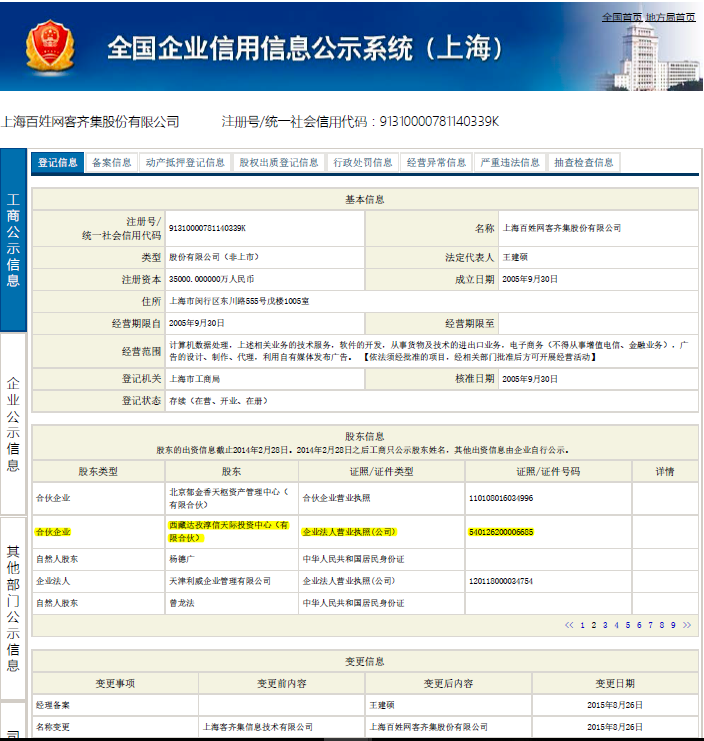Open shareholder list page 6
The width and height of the screenshot is (704, 741).
(x=639, y=625)
